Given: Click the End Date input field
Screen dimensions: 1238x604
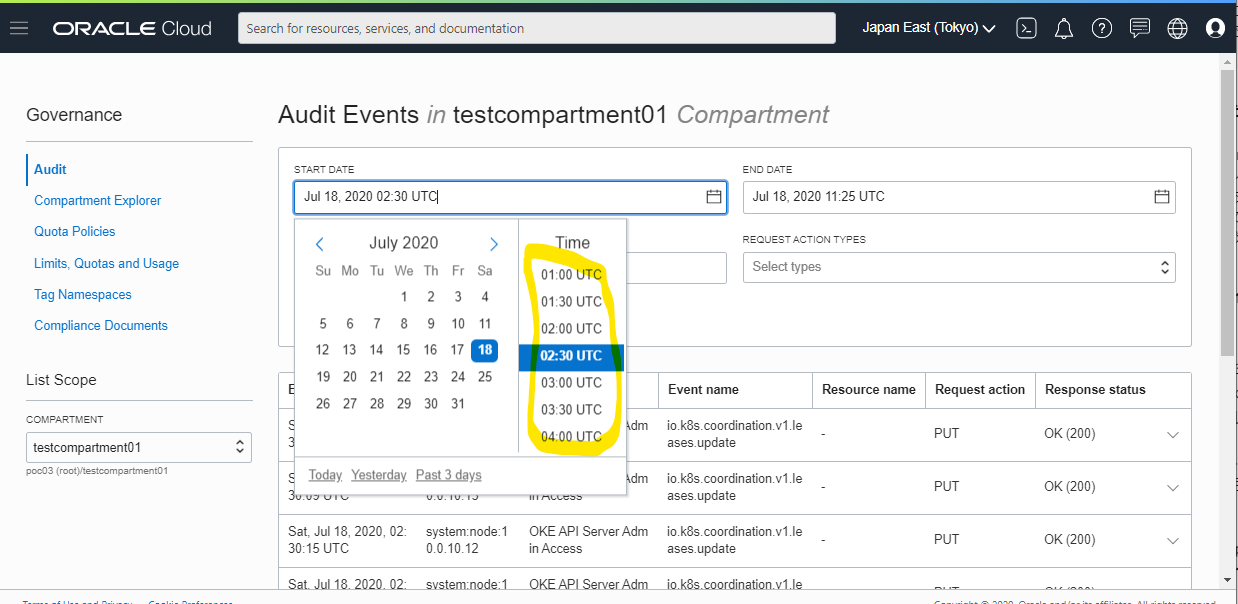Looking at the screenshot, I should tap(959, 197).
